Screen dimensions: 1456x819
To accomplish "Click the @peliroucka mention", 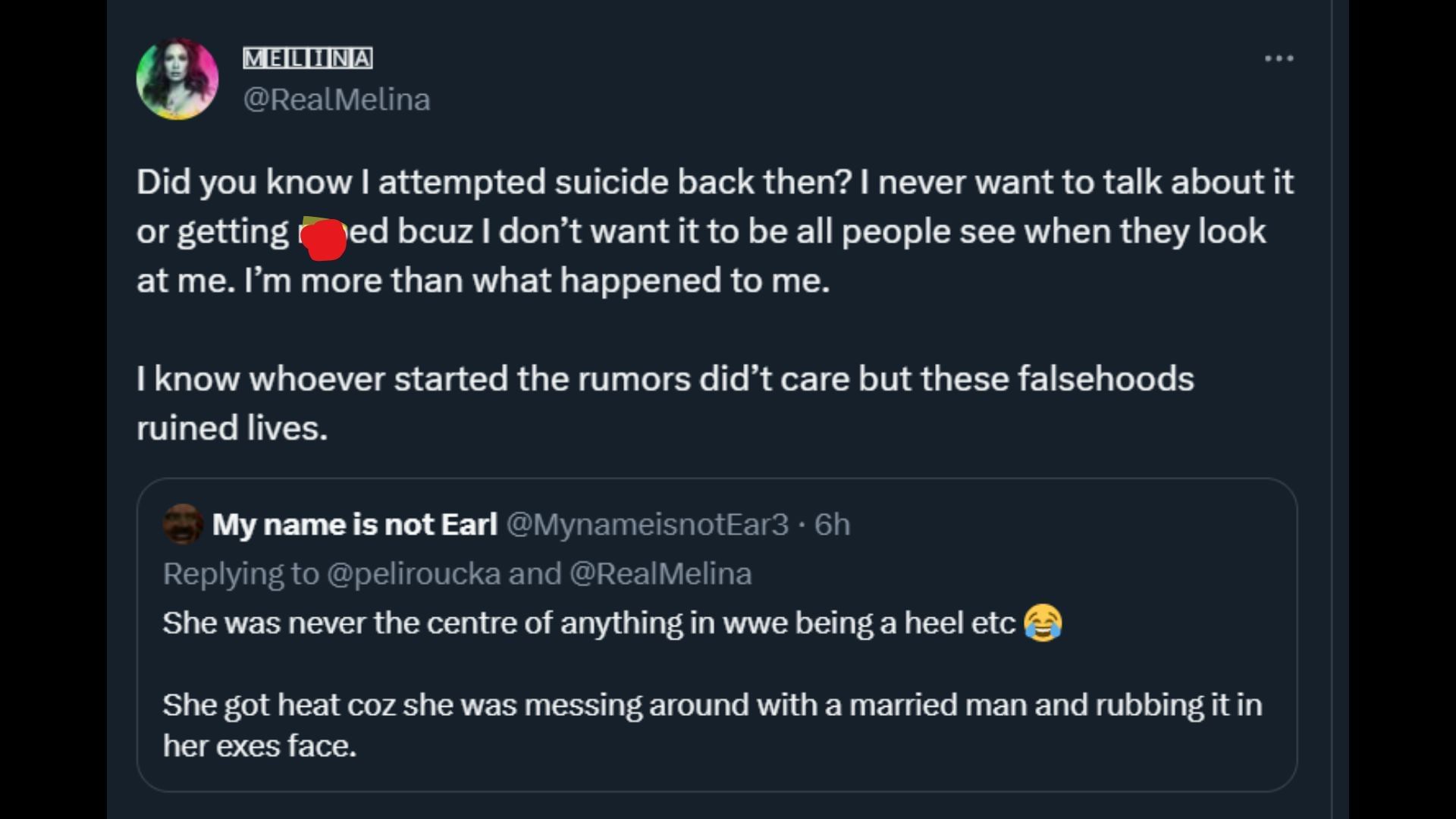I will pyautogui.click(x=413, y=573).
